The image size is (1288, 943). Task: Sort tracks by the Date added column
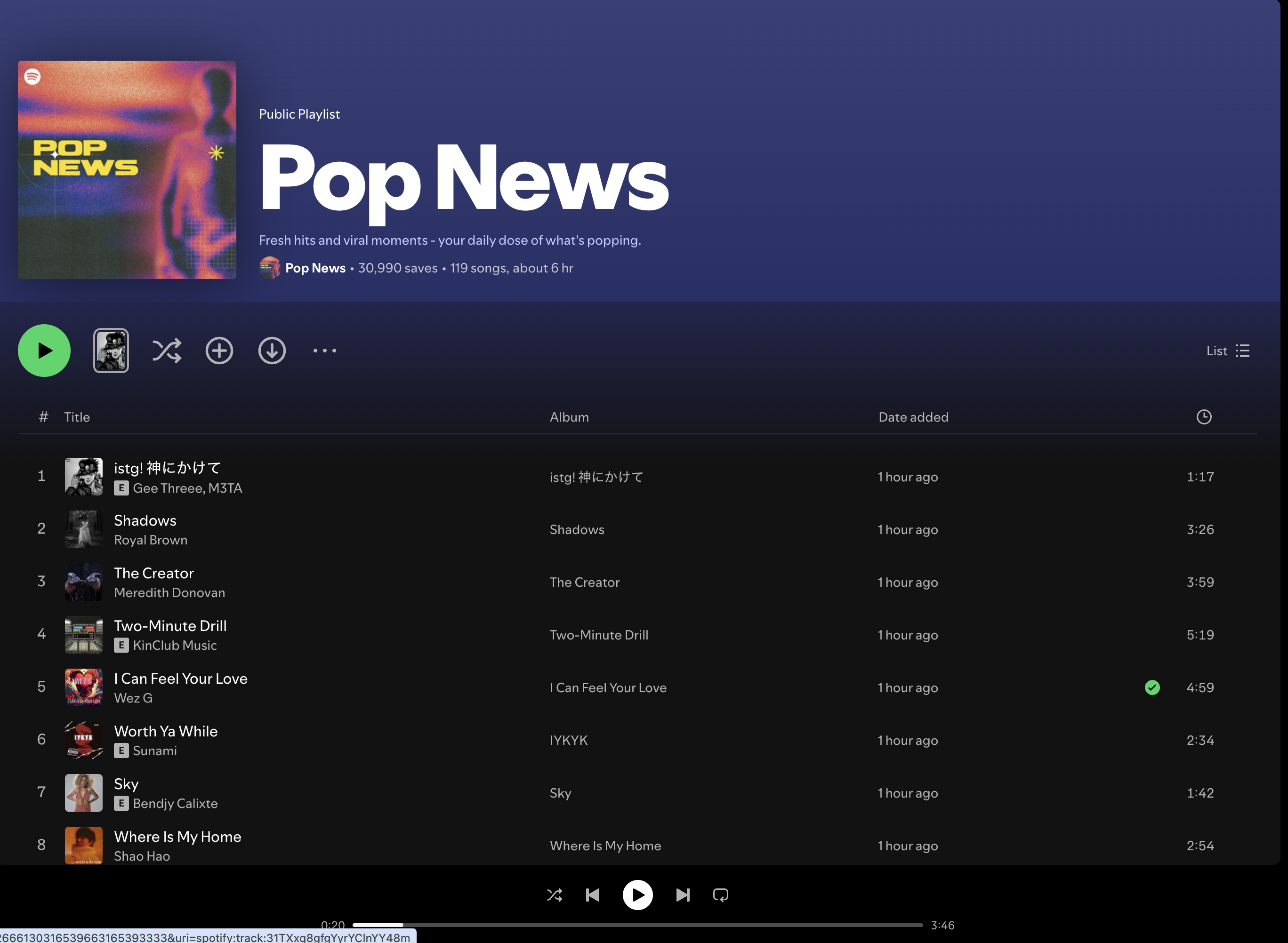click(913, 417)
